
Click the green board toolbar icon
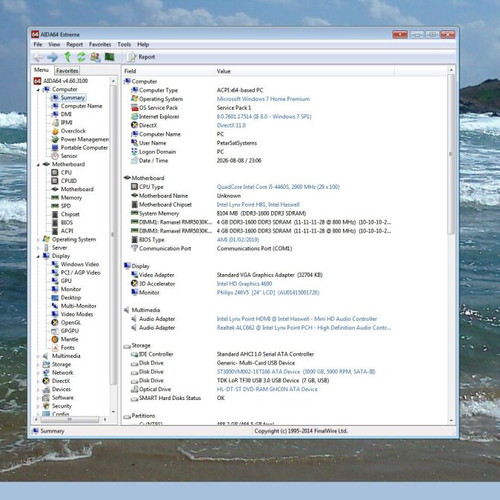point(110,57)
